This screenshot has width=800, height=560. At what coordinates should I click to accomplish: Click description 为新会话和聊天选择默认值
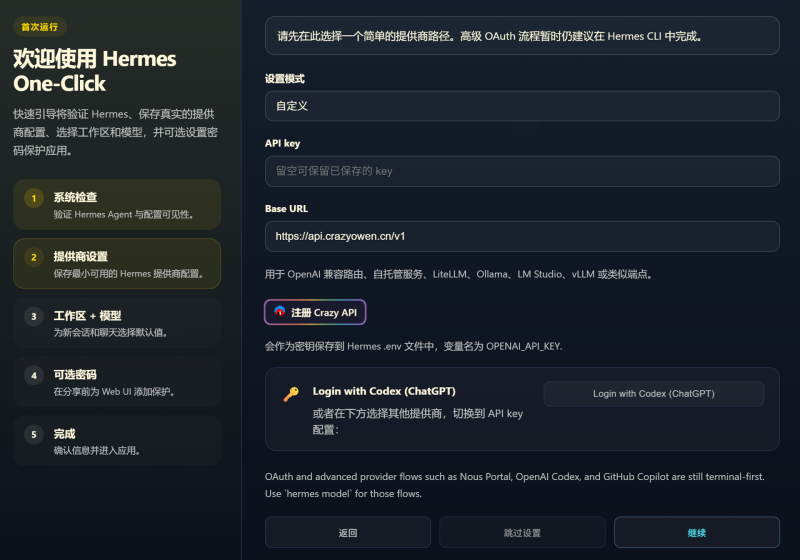point(111,333)
